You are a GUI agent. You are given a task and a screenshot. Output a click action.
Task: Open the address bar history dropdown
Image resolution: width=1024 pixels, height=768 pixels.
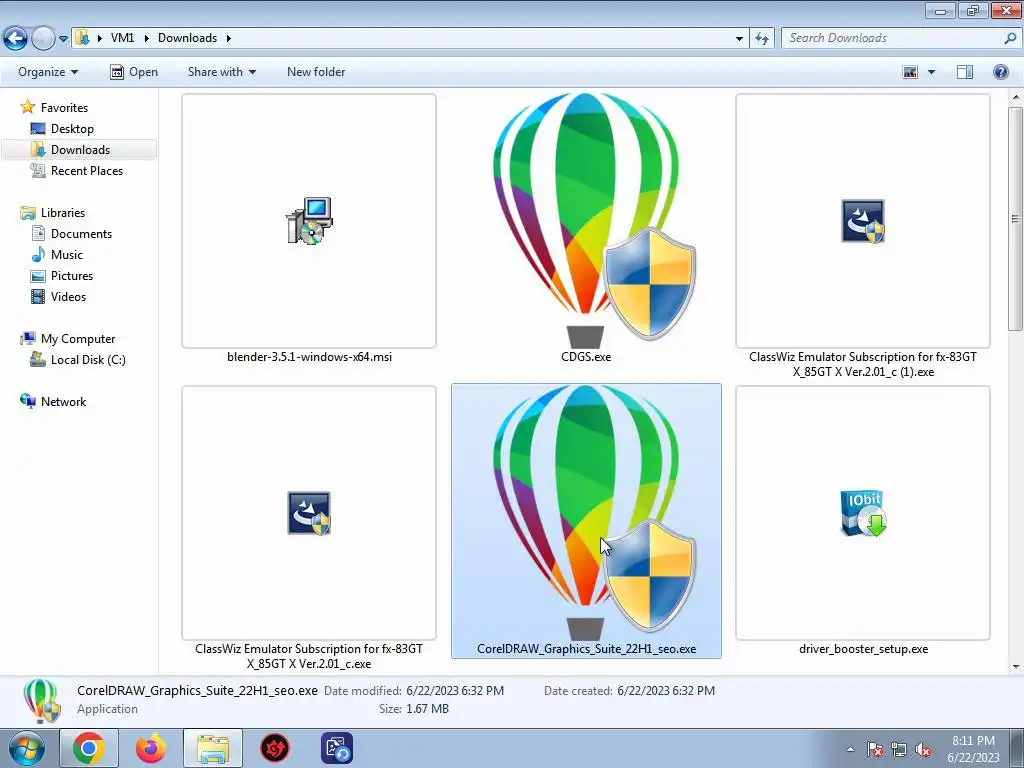[739, 39]
